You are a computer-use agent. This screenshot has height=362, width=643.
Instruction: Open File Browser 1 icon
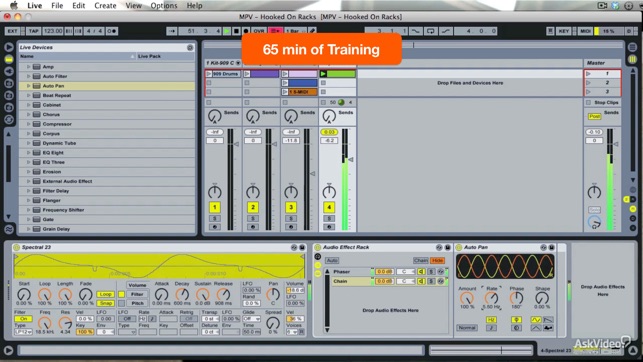pos(9,83)
